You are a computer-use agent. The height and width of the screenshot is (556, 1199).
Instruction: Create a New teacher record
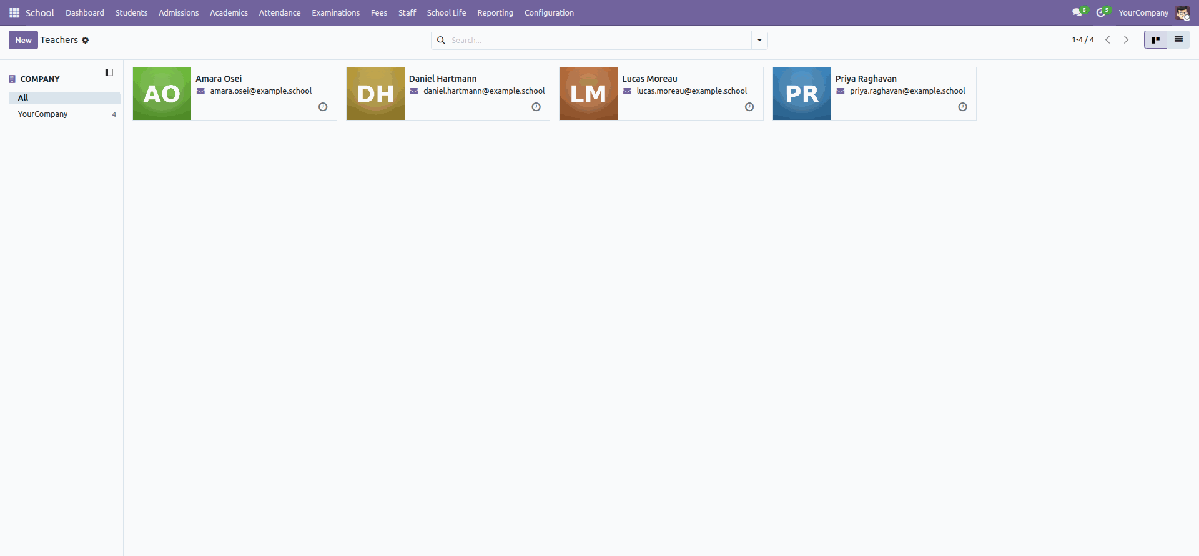[24, 40]
